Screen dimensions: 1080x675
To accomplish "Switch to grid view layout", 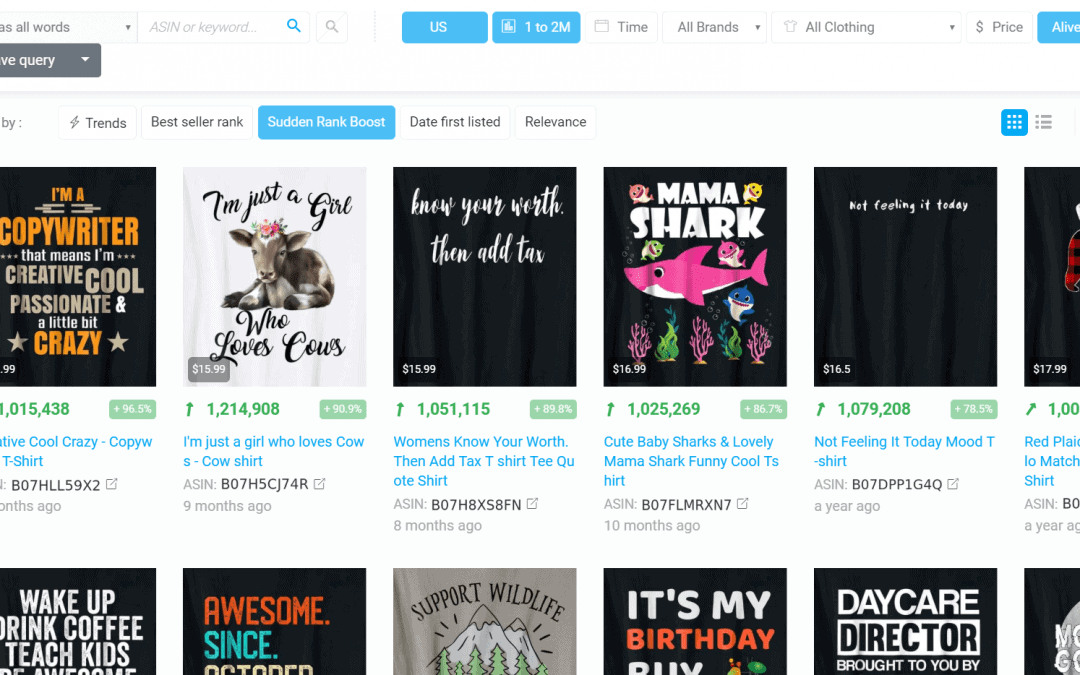I will (x=1014, y=123).
